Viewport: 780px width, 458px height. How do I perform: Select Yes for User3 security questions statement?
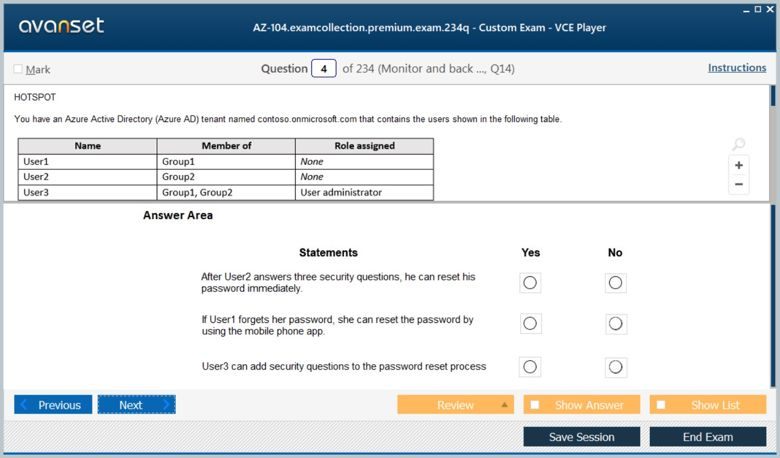(530, 367)
